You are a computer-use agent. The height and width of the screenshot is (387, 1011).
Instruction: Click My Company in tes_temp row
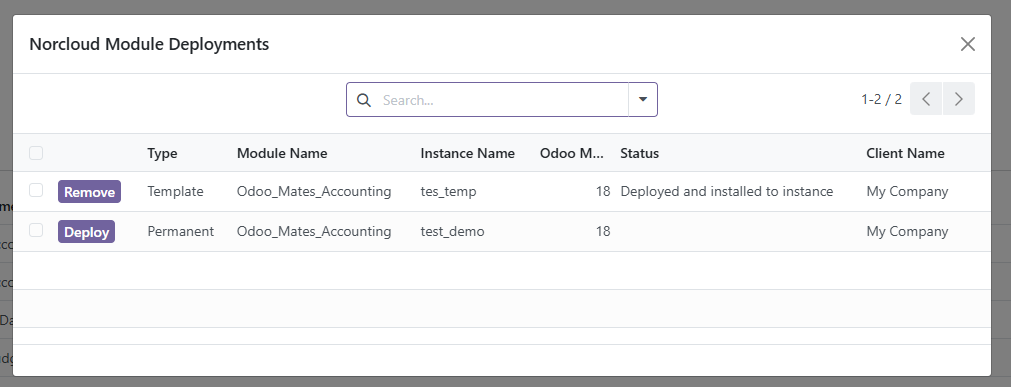(907, 192)
